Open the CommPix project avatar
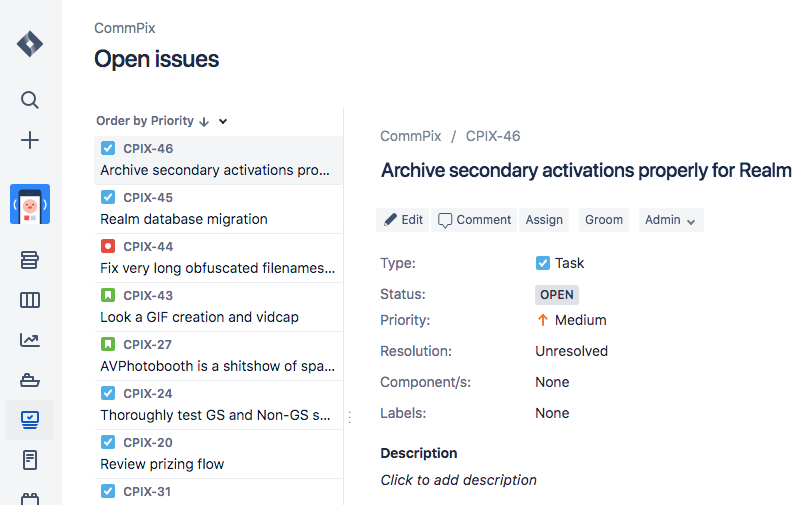796x505 pixels. click(30, 204)
